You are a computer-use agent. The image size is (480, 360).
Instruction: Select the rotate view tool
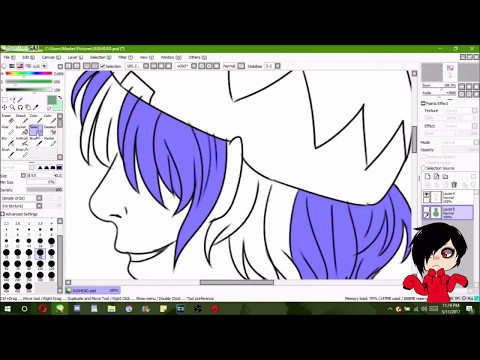[20, 107]
